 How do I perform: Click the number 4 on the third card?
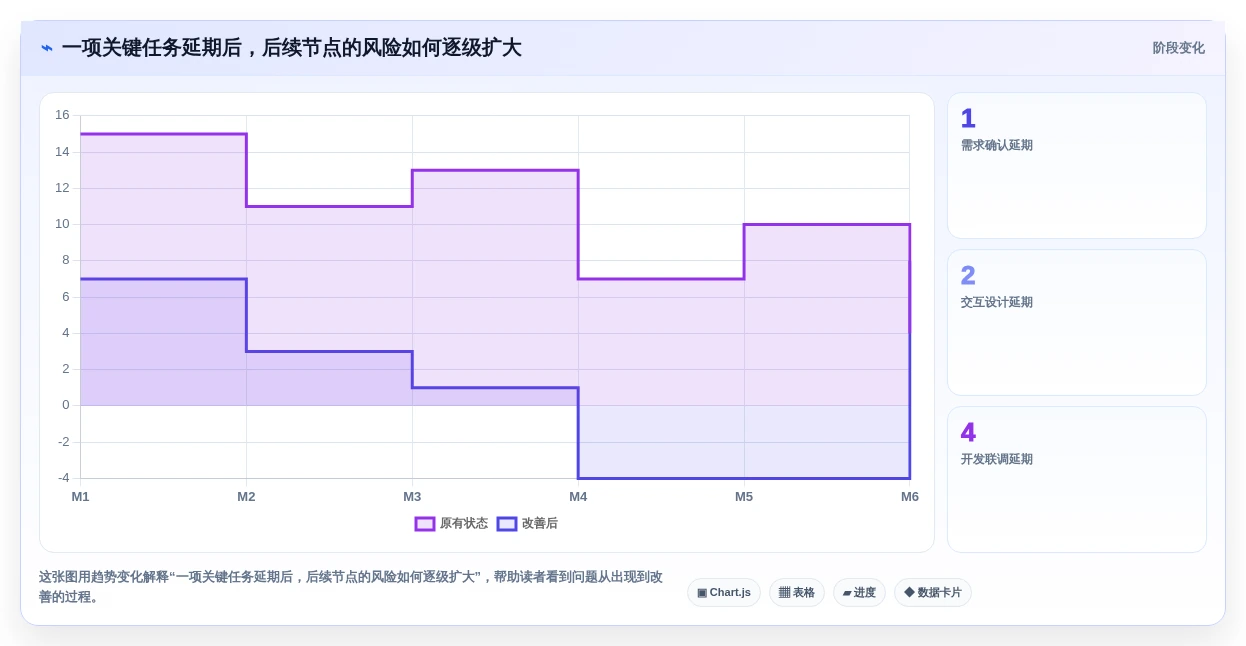(x=968, y=433)
